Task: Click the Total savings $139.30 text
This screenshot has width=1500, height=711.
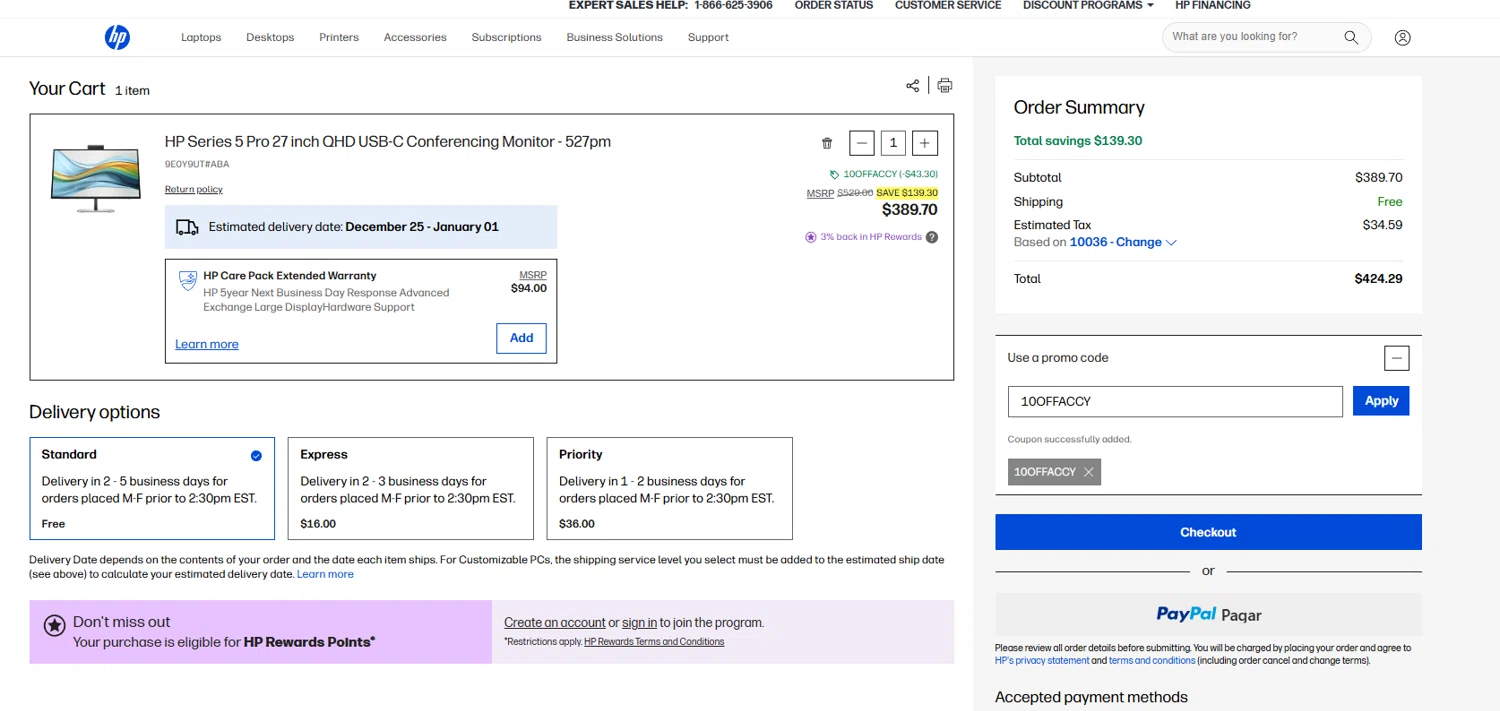Action: (x=1078, y=141)
